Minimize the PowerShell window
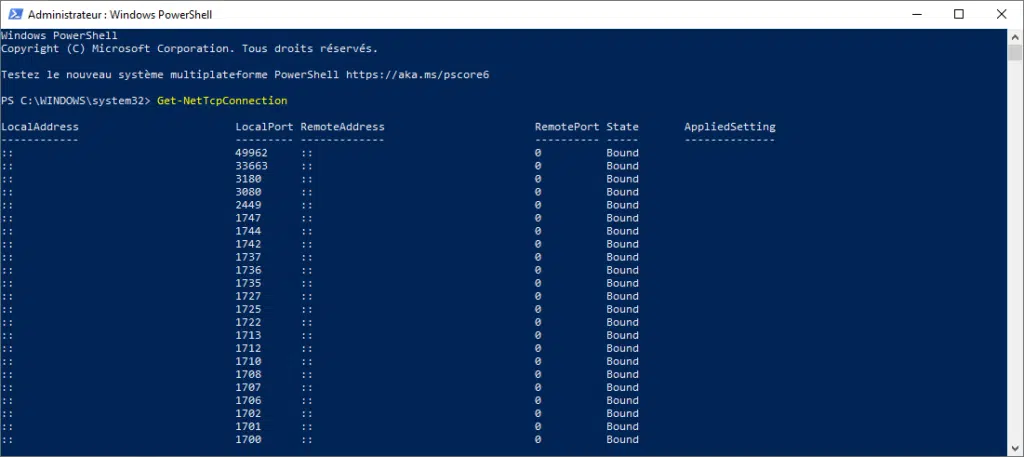 pos(916,14)
